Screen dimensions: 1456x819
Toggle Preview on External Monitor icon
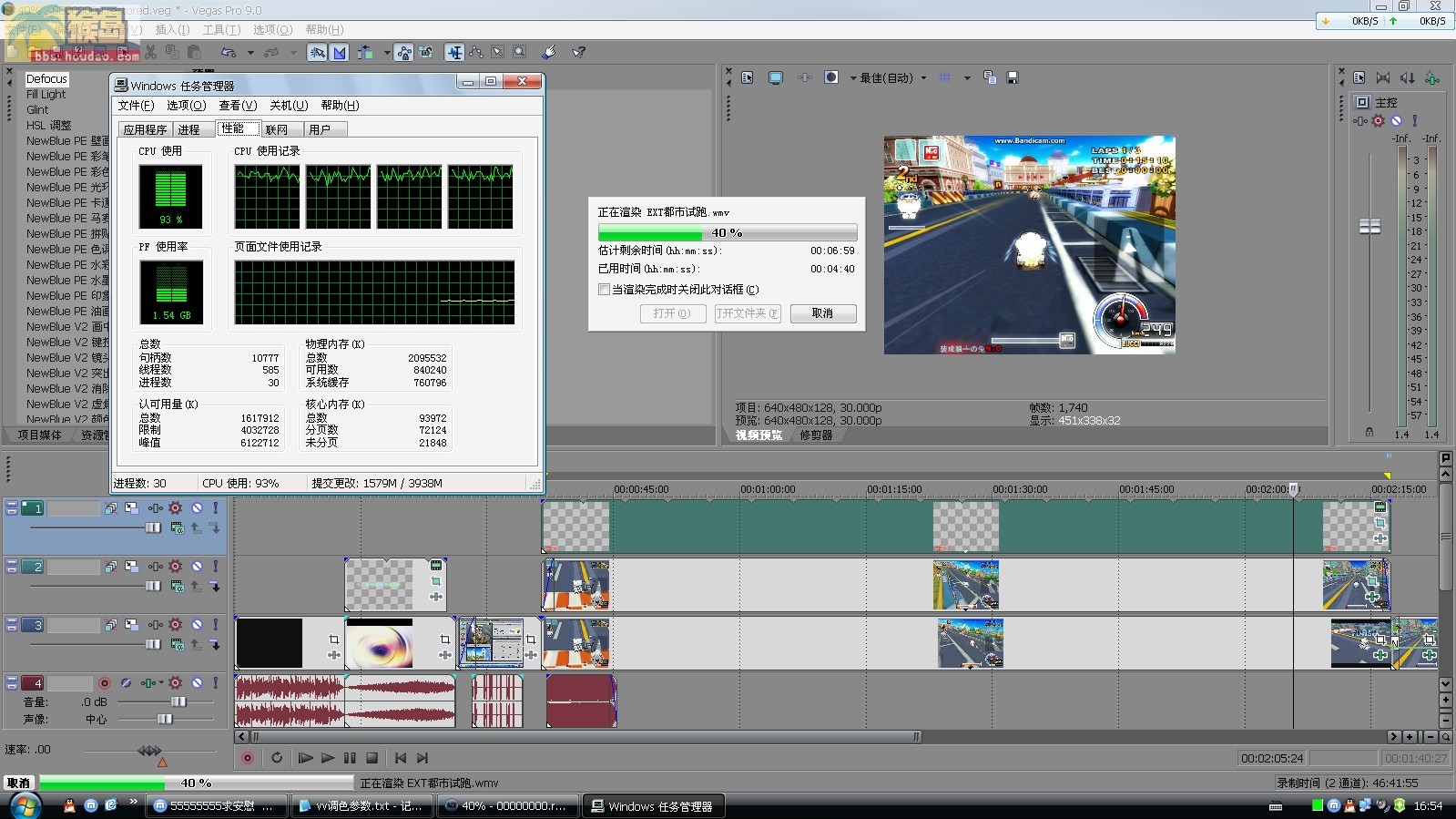pyautogui.click(x=776, y=78)
